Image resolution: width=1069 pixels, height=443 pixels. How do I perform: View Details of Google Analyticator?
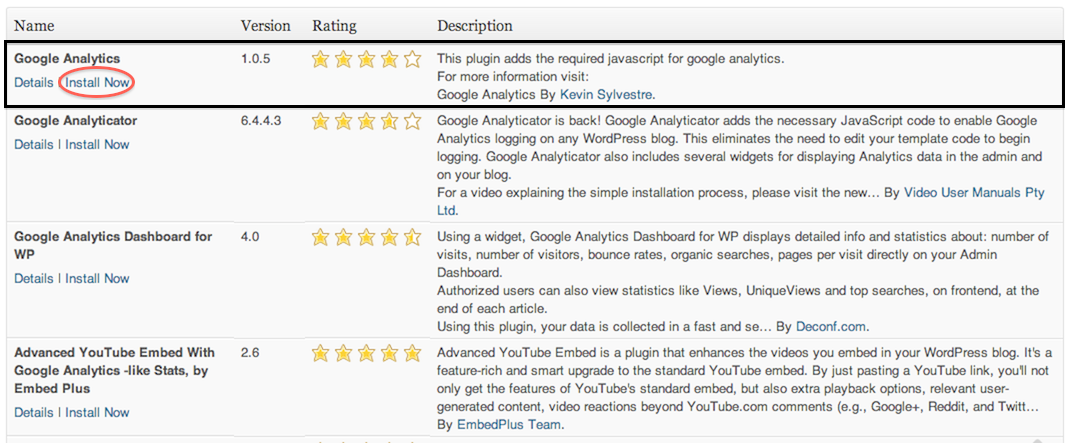(33, 144)
